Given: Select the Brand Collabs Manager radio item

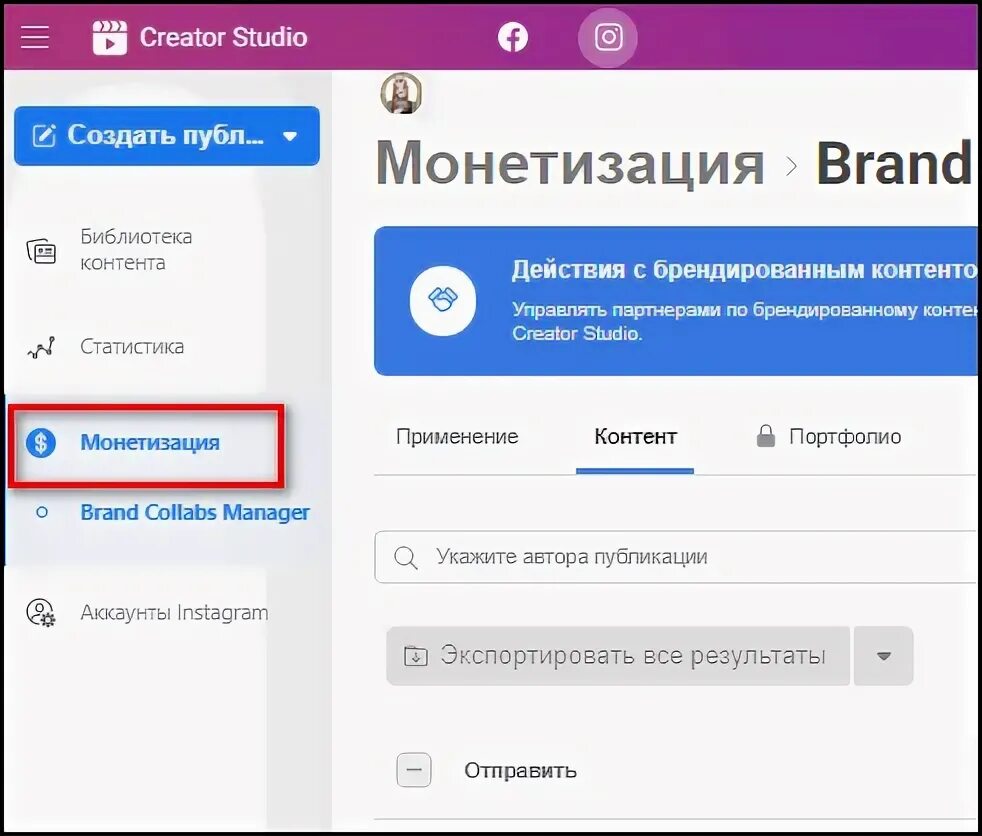Looking at the screenshot, I should 41,512.
